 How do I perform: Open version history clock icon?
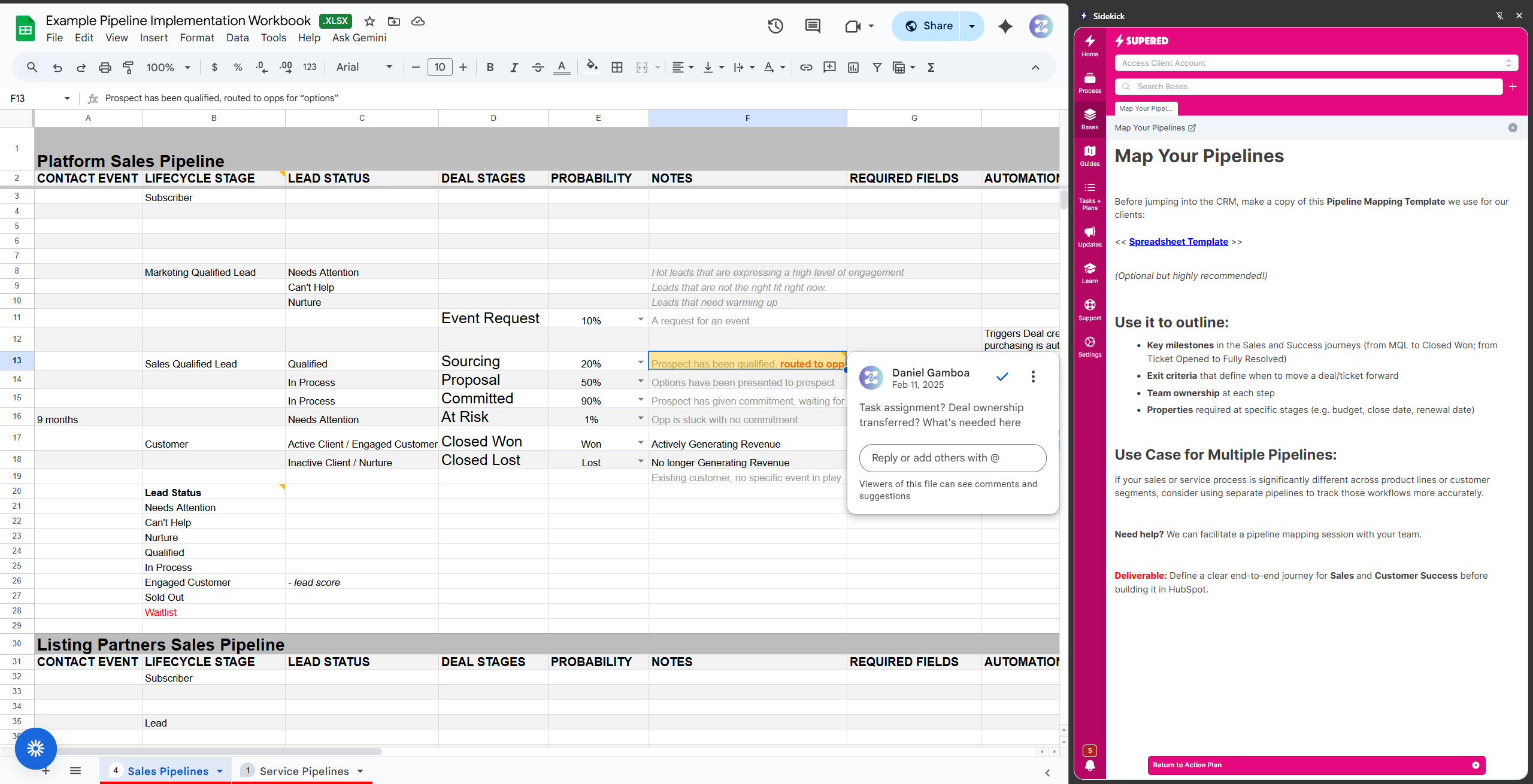(x=775, y=26)
